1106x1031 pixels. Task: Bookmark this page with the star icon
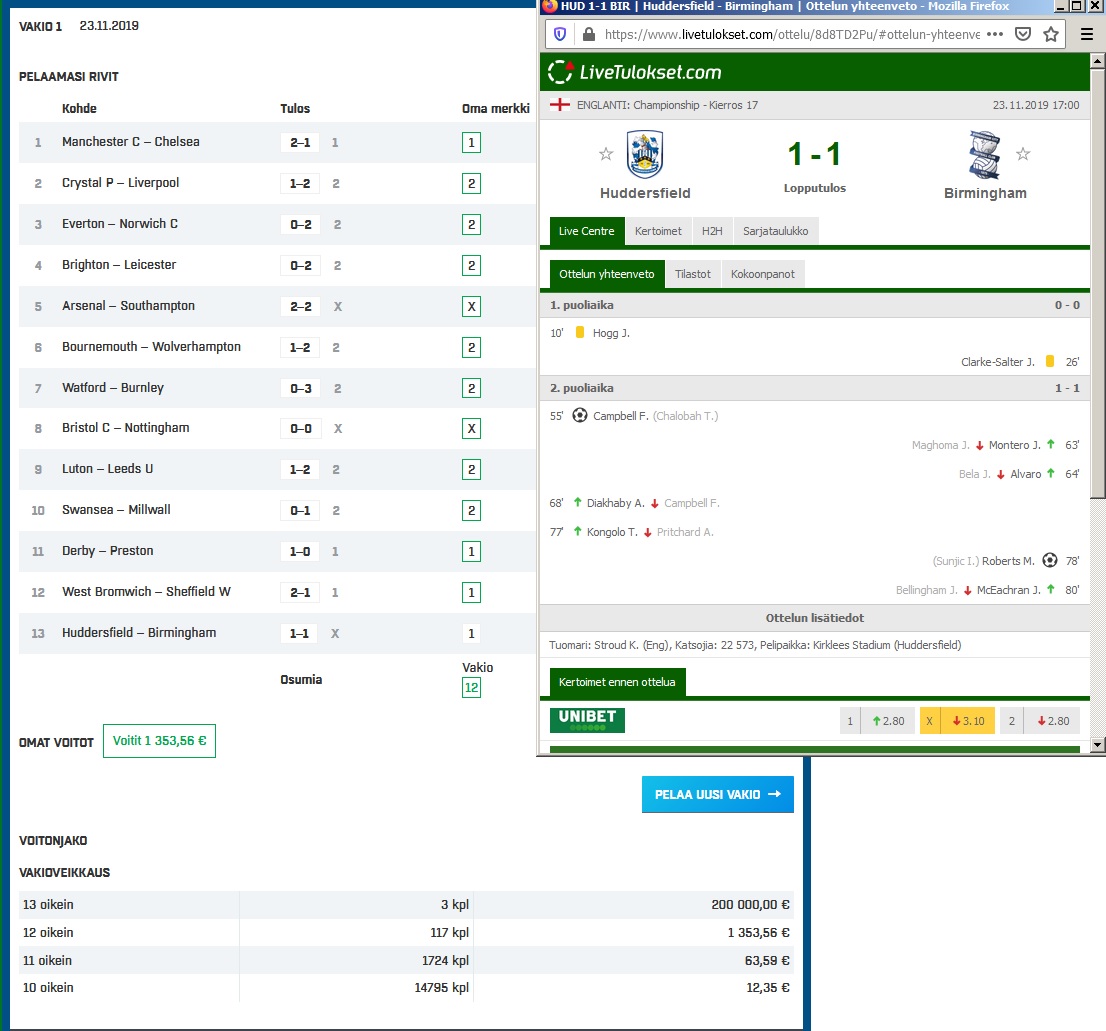(x=1051, y=34)
